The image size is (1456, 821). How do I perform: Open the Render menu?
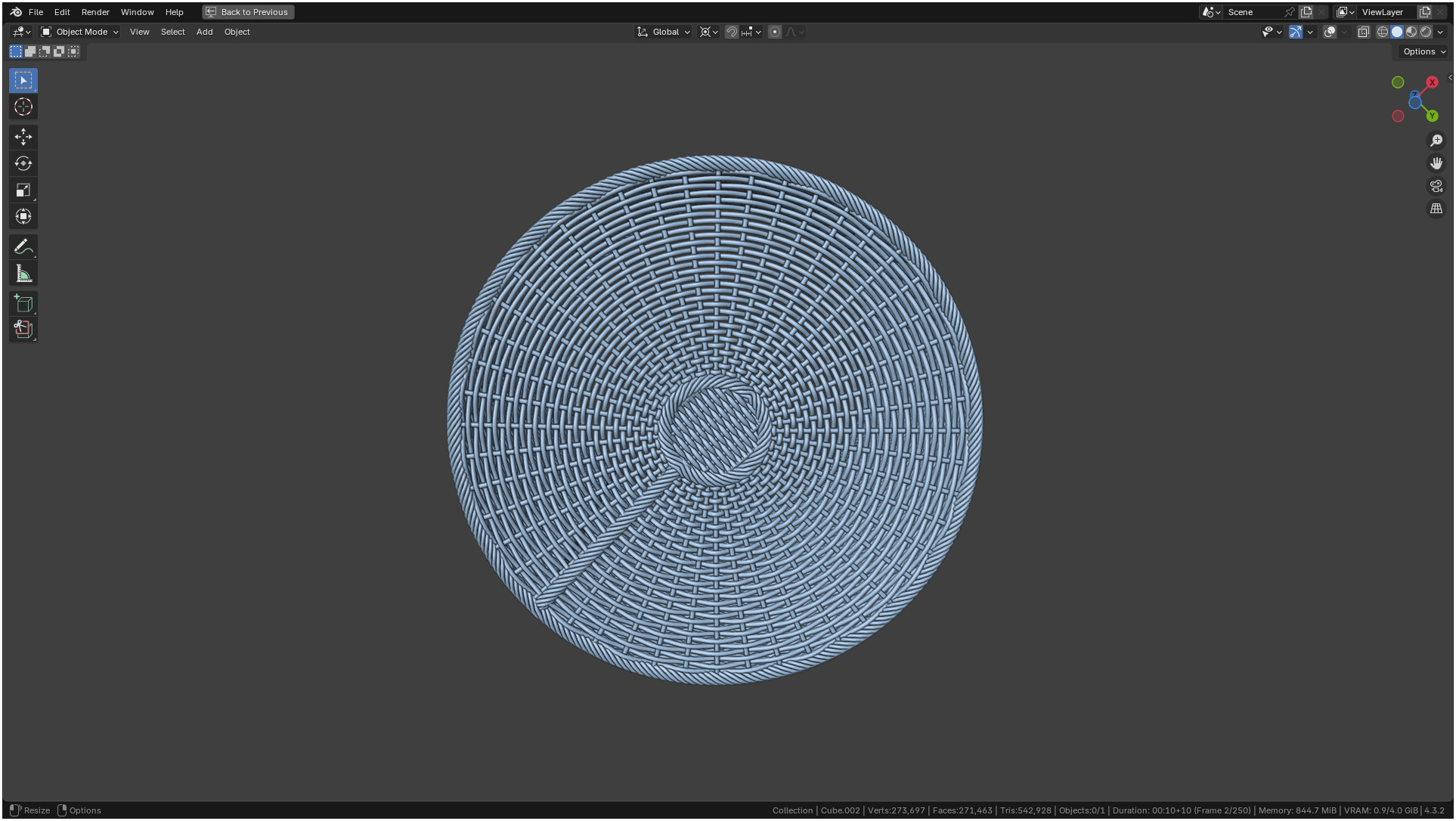pos(95,12)
